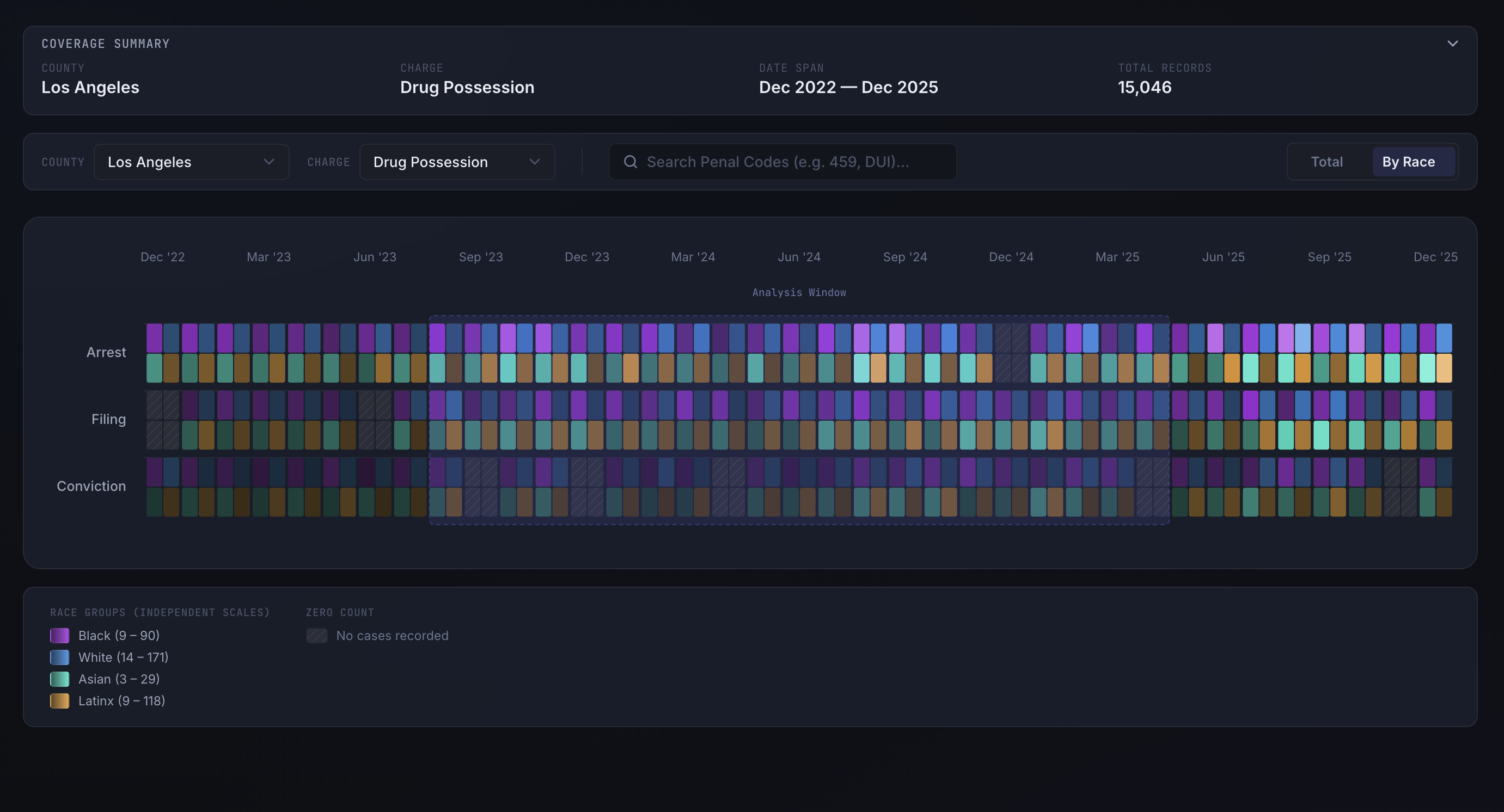Click the Filing row label
This screenshot has width=1504, height=812.
tap(108, 419)
